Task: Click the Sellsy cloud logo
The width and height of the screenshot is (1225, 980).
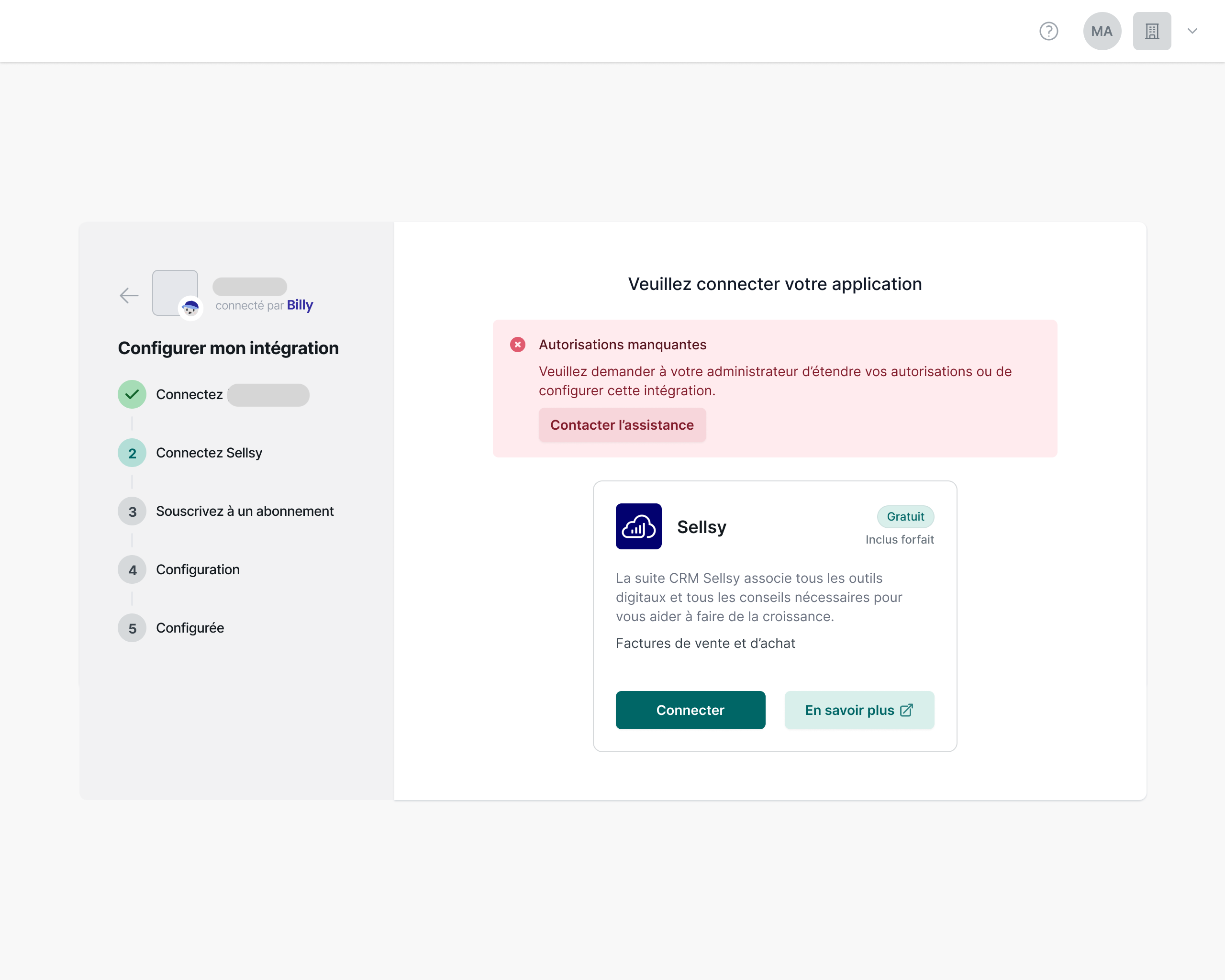Action: 638,526
